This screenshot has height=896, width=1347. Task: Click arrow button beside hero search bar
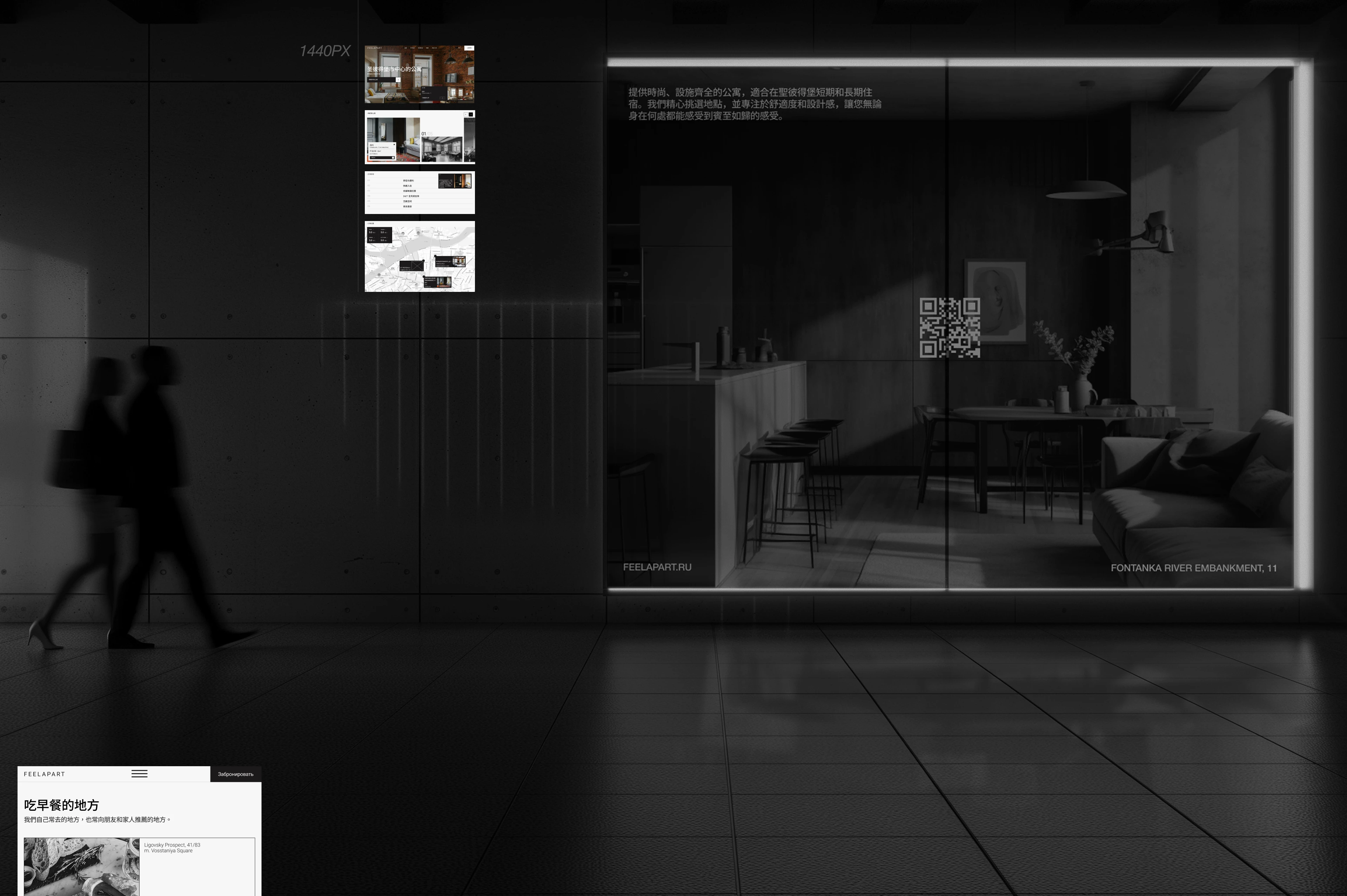398,80
